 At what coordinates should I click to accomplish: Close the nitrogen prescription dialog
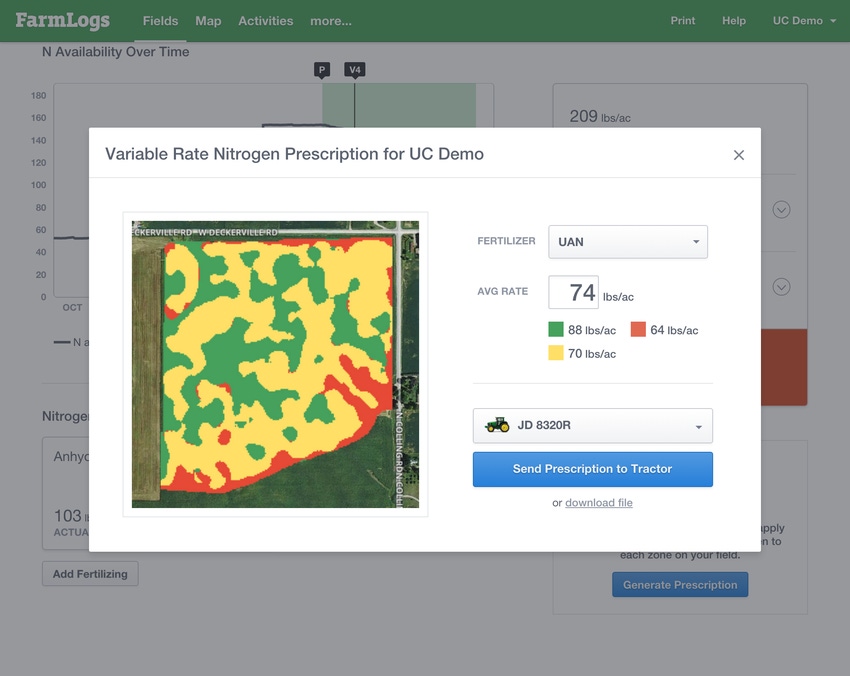pyautogui.click(x=738, y=155)
